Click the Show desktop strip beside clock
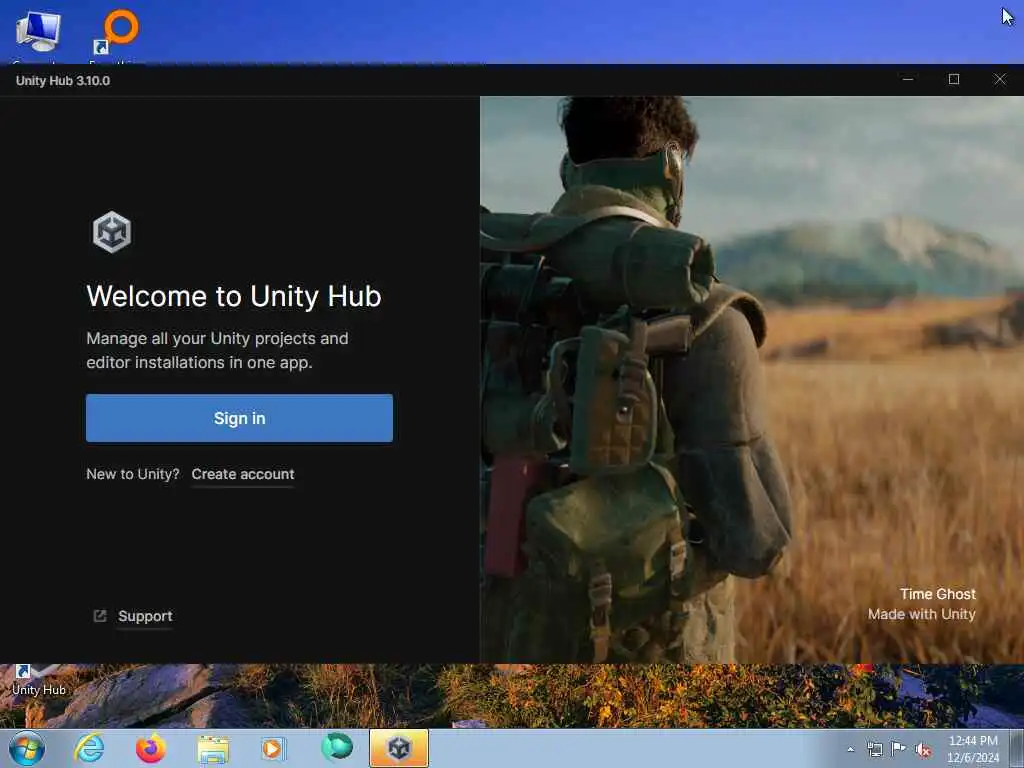This screenshot has height=768, width=1024. 1017,749
